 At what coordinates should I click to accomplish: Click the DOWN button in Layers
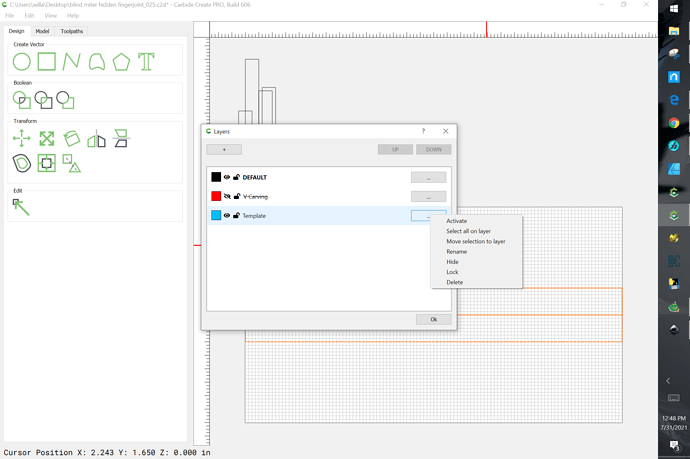coord(433,150)
